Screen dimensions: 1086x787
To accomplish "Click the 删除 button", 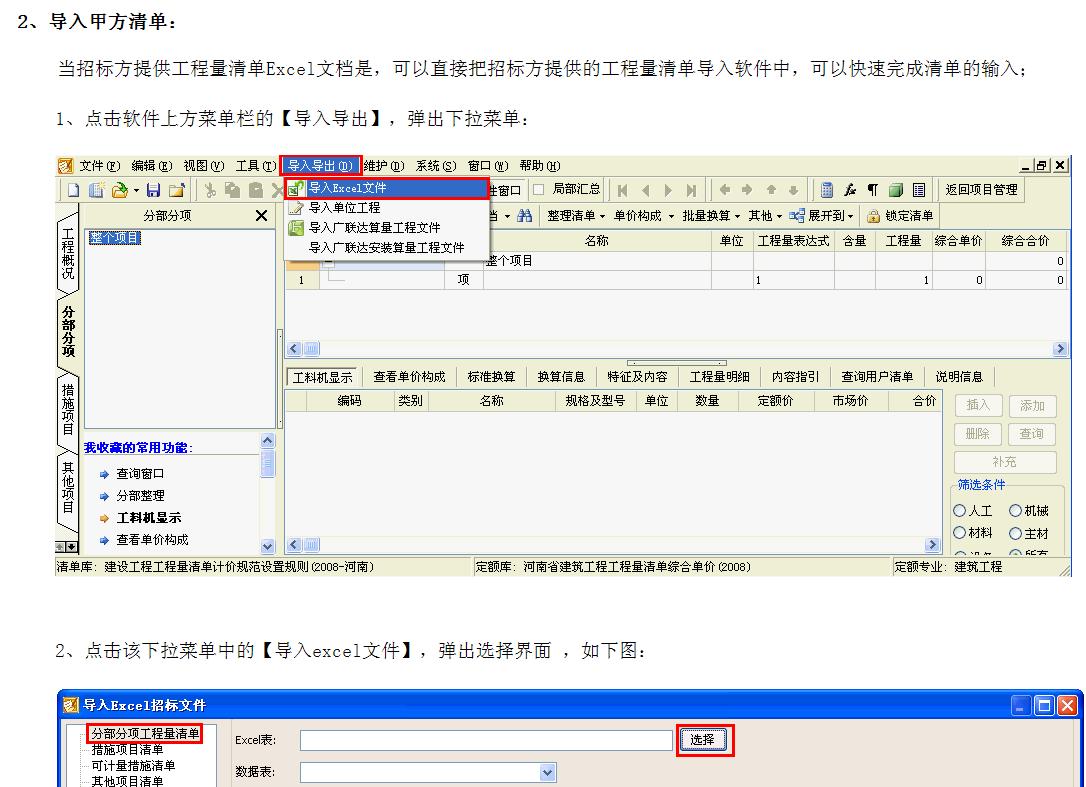I will click(x=978, y=434).
